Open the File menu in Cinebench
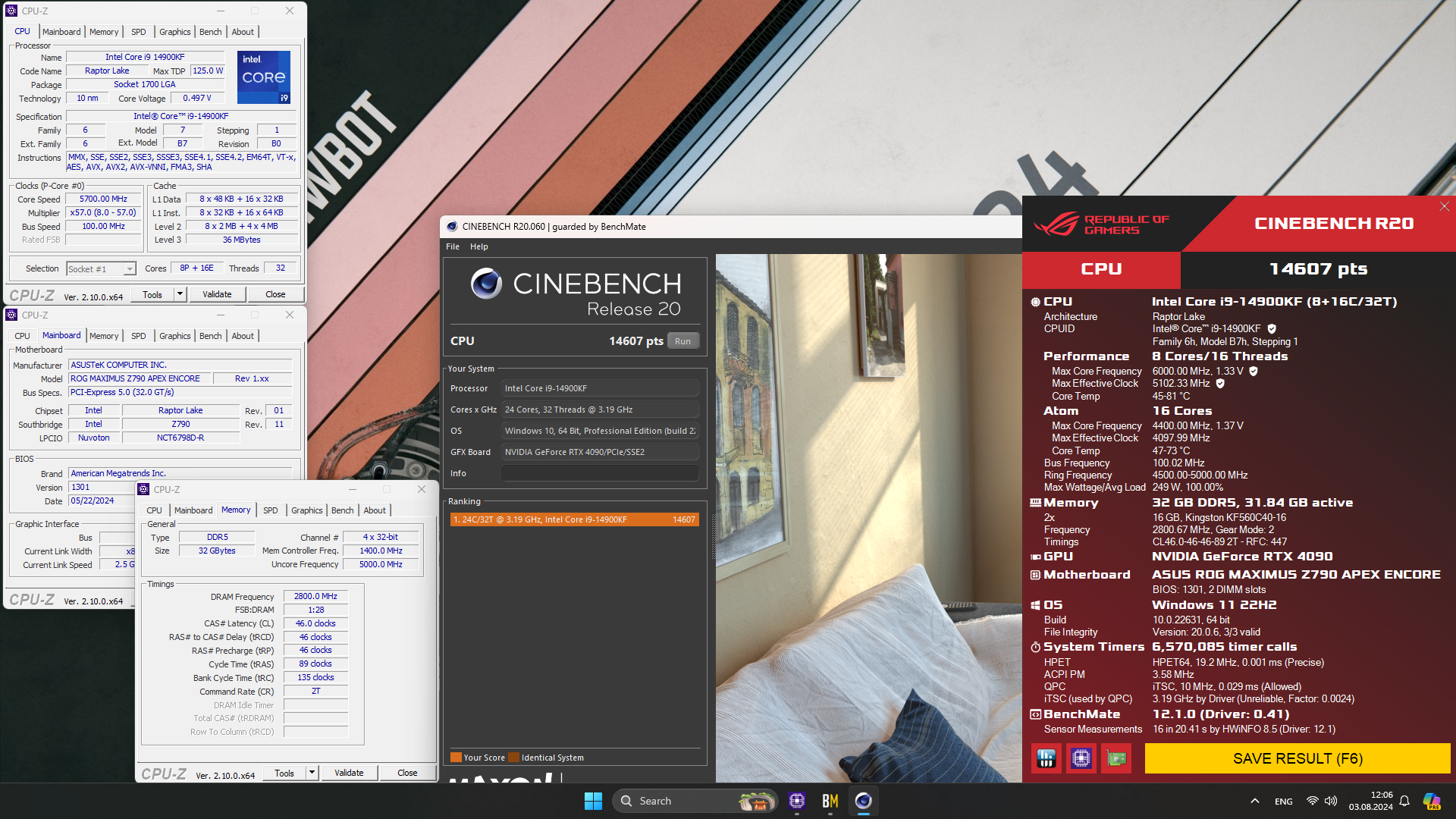This screenshot has width=1456, height=819. [453, 246]
